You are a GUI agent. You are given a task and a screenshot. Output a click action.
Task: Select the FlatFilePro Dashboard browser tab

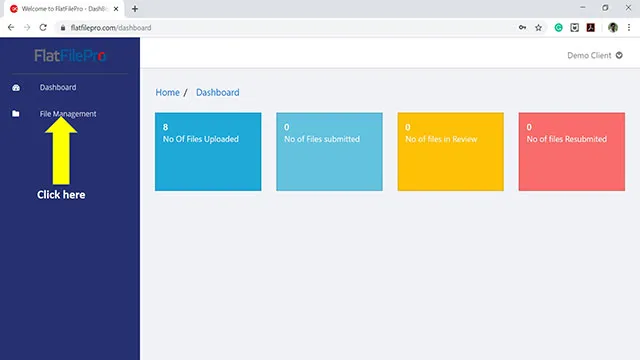pos(64,9)
